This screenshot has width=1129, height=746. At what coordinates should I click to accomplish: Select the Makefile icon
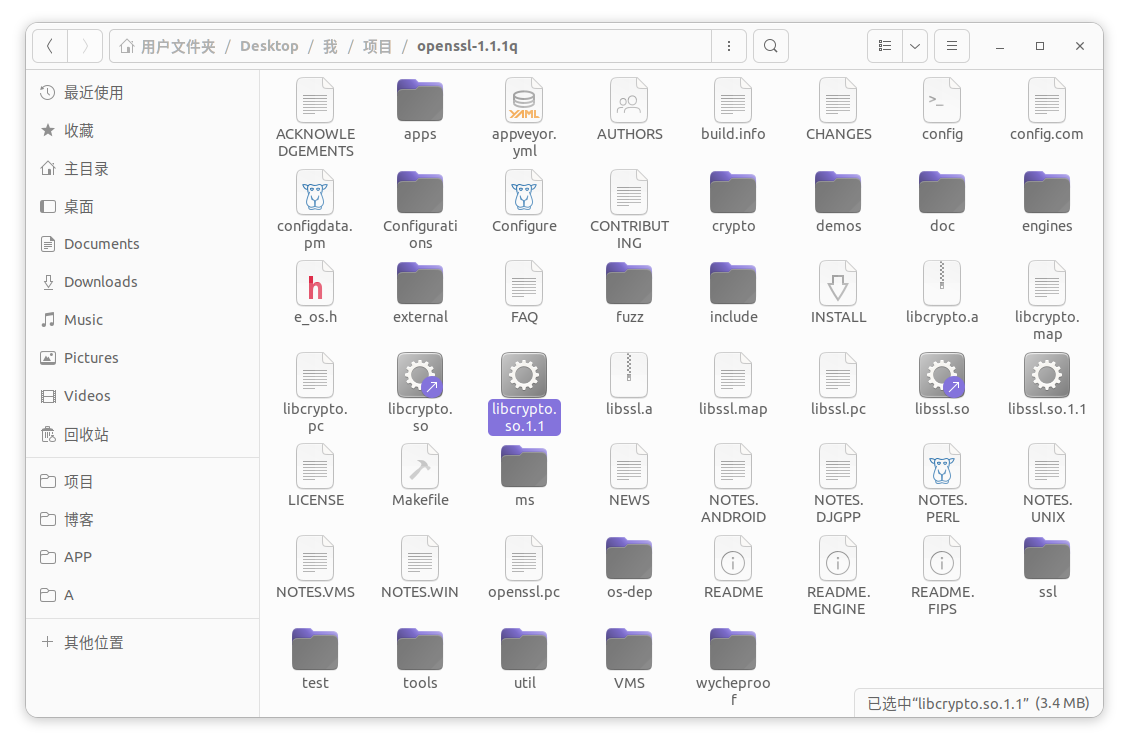pos(420,466)
